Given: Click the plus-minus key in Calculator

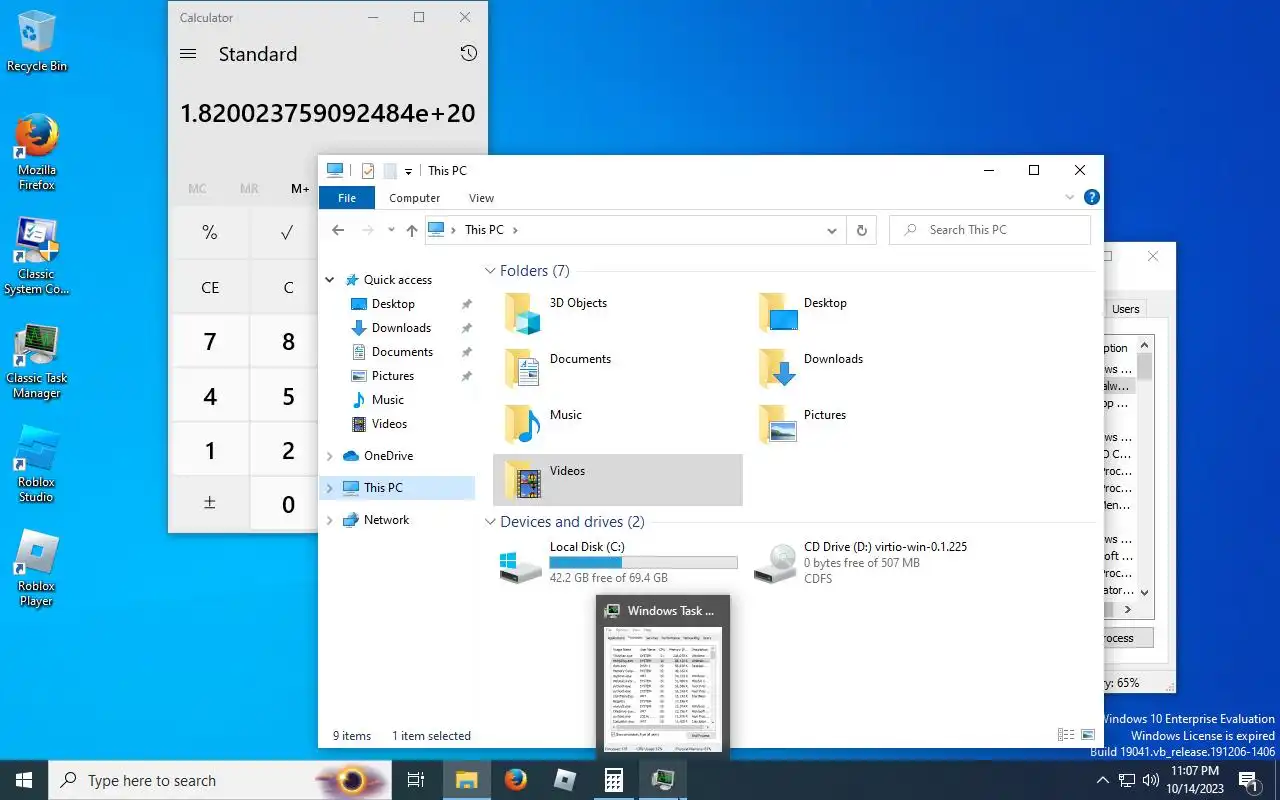Looking at the screenshot, I should click(209, 504).
